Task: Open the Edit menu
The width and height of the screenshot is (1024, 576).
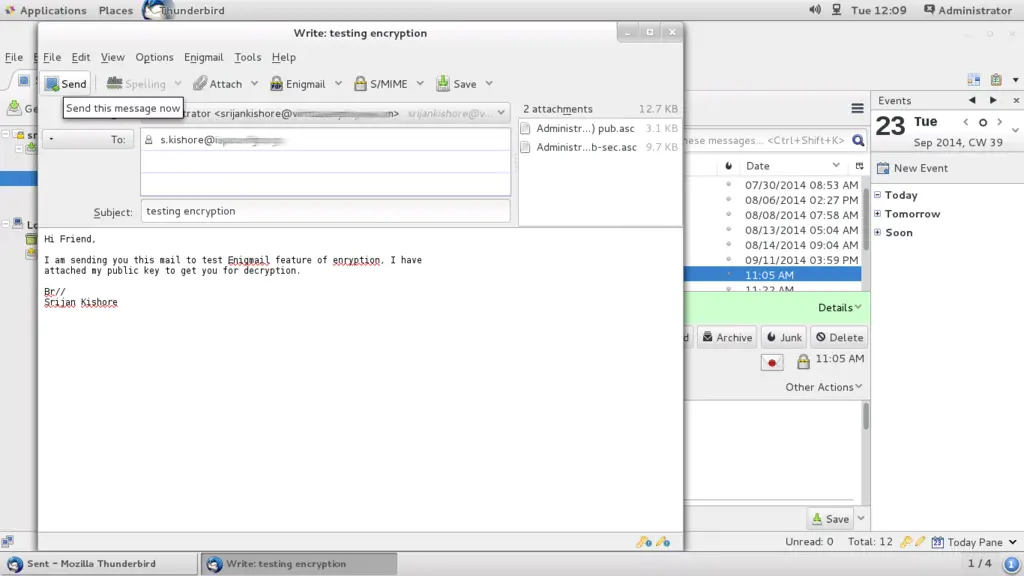Action: 80,57
